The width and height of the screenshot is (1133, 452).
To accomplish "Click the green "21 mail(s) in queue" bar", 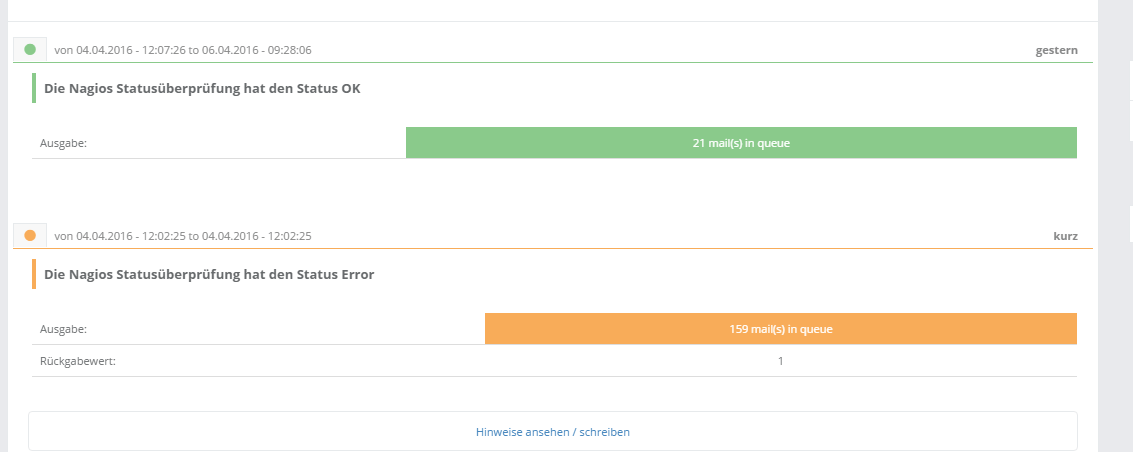I will click(x=741, y=143).
